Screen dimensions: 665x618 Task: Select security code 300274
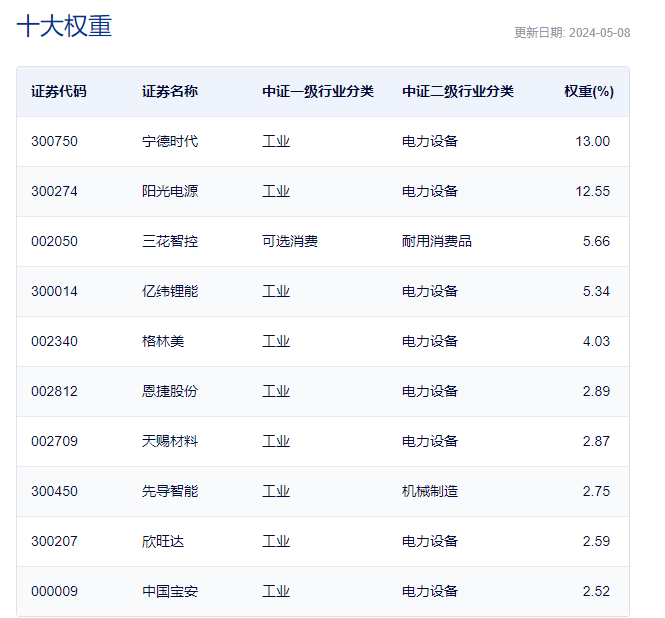[54, 191]
